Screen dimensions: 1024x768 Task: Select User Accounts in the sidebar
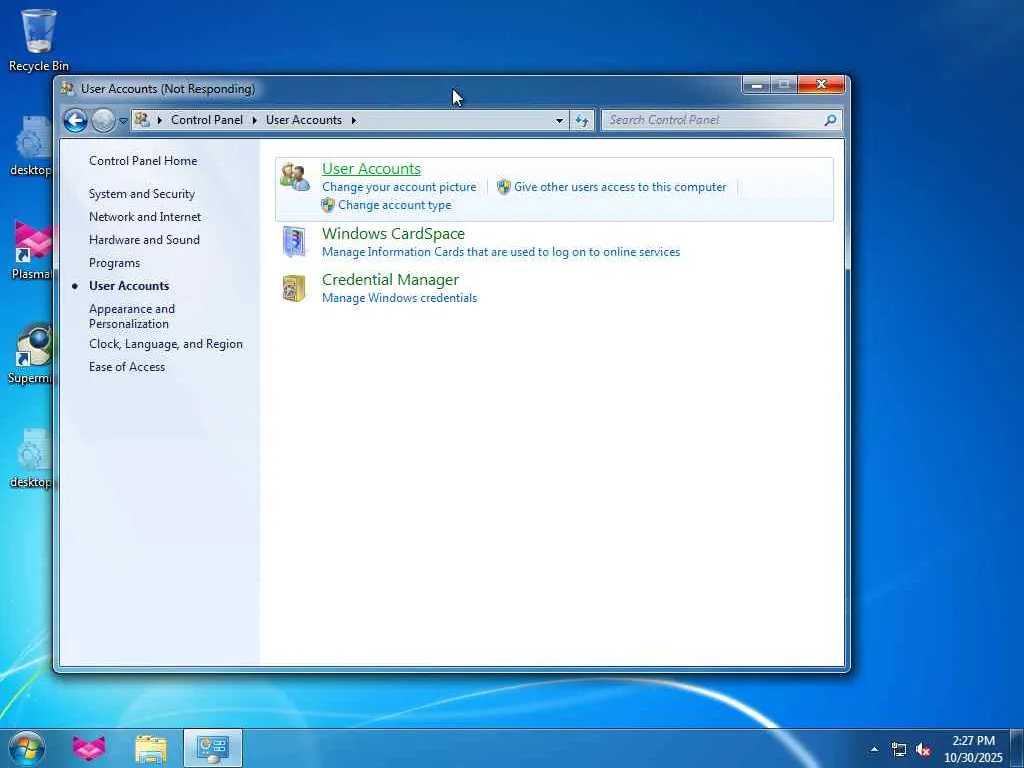click(x=129, y=286)
